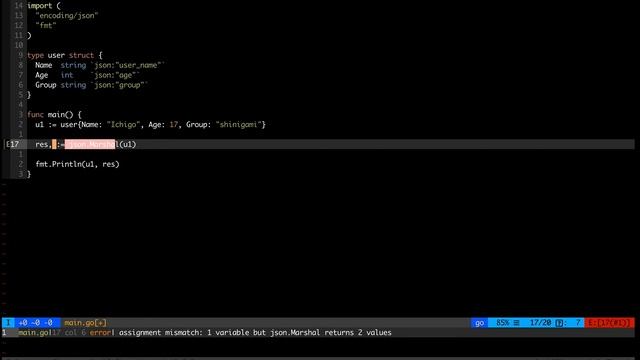The image size is (640, 360).
Task: Click the Age int field line
Action: coord(87,75)
